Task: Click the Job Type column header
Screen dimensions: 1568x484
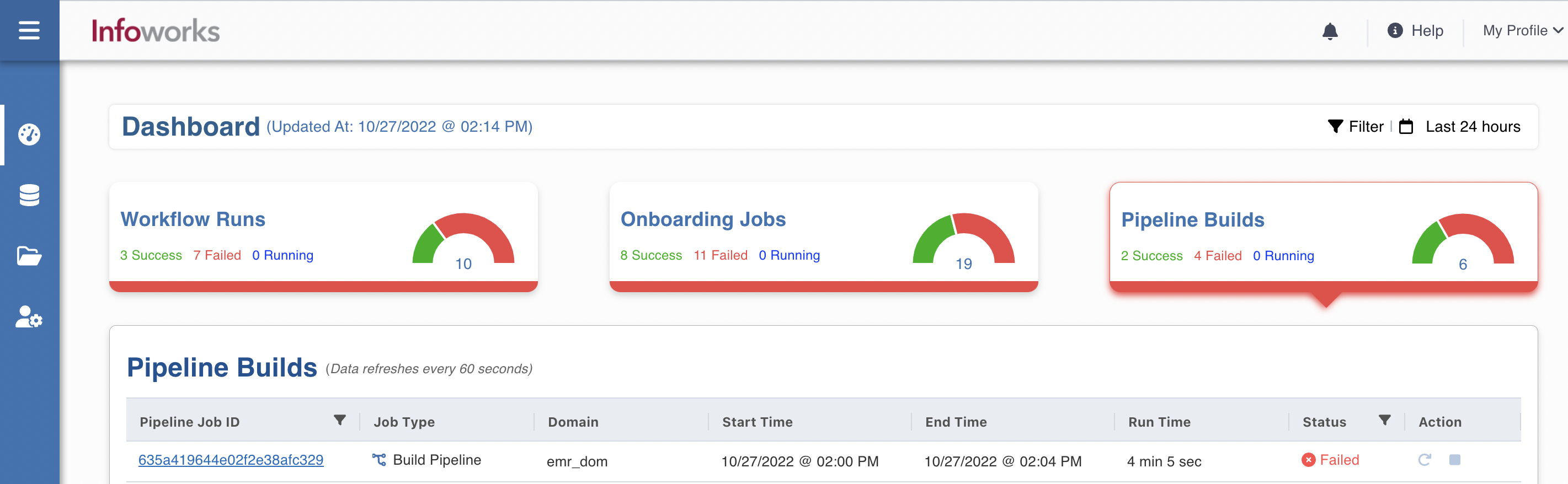Action: click(x=404, y=421)
